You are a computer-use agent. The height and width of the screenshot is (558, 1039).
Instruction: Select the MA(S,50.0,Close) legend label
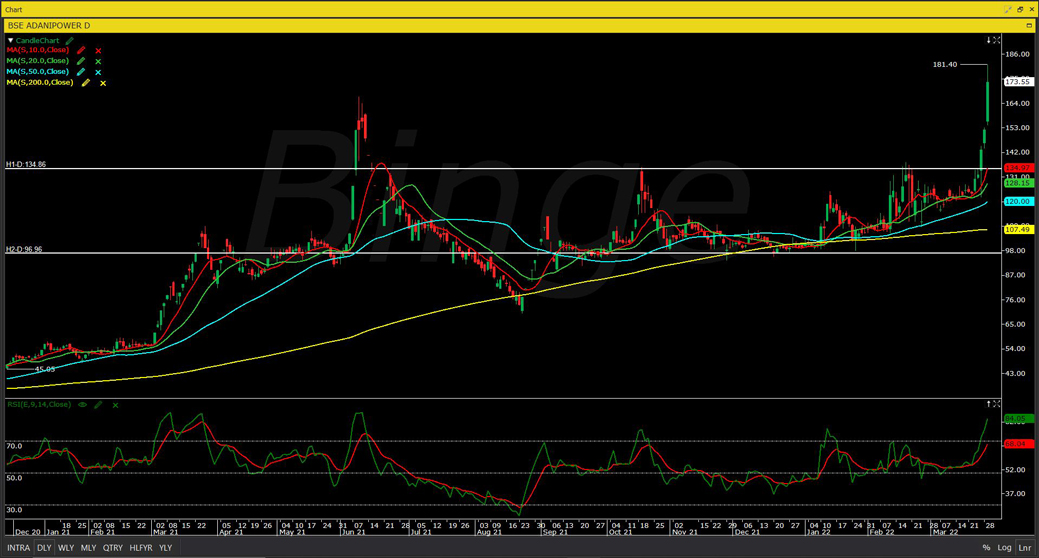pyautogui.click(x=38, y=72)
